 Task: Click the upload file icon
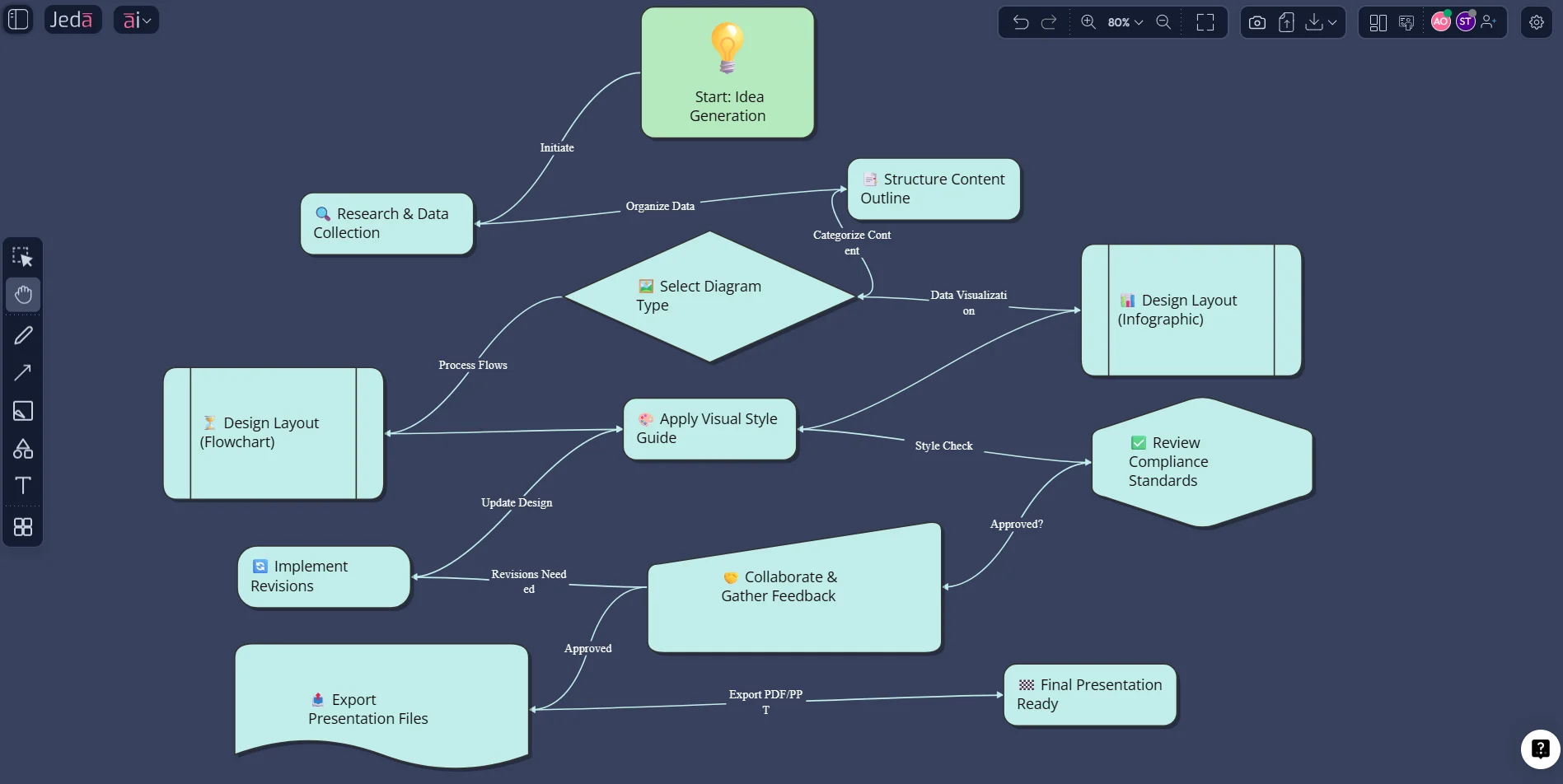coord(1285,22)
